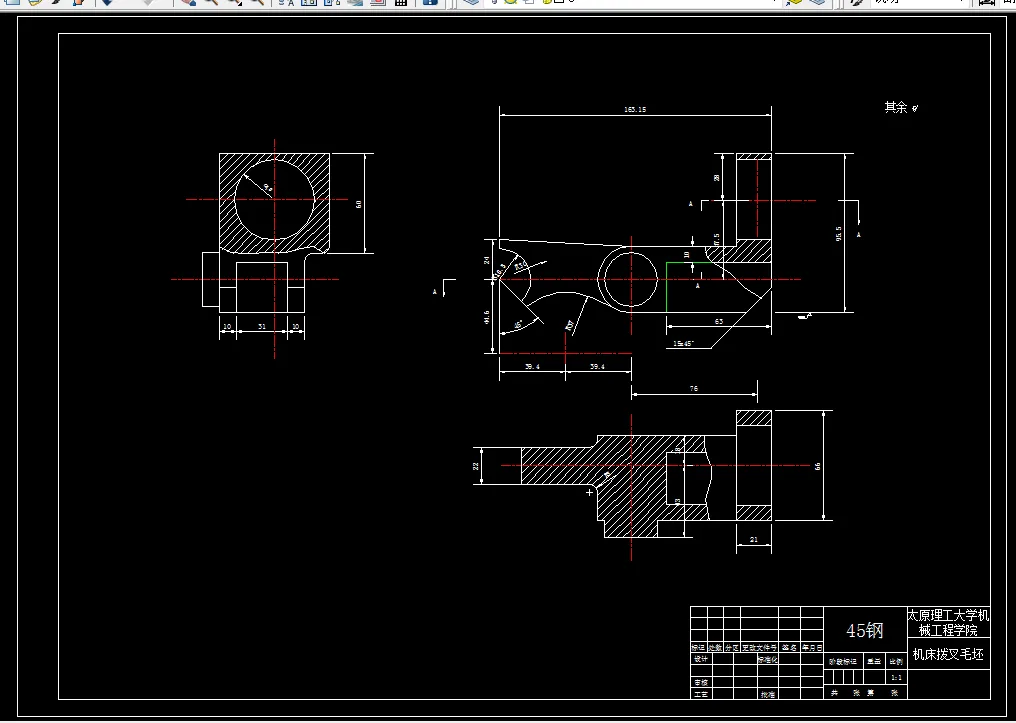Click the Layer Previous icon
This screenshot has width=1016, height=723.
coord(818,2)
